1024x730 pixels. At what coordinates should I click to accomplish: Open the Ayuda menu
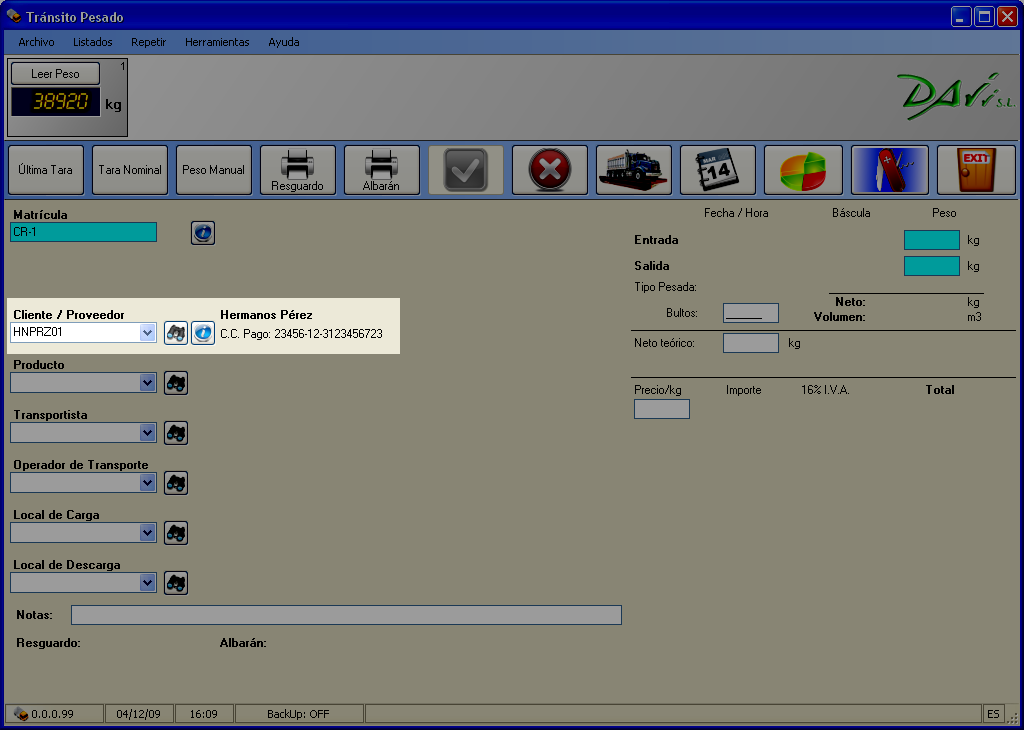coord(284,42)
